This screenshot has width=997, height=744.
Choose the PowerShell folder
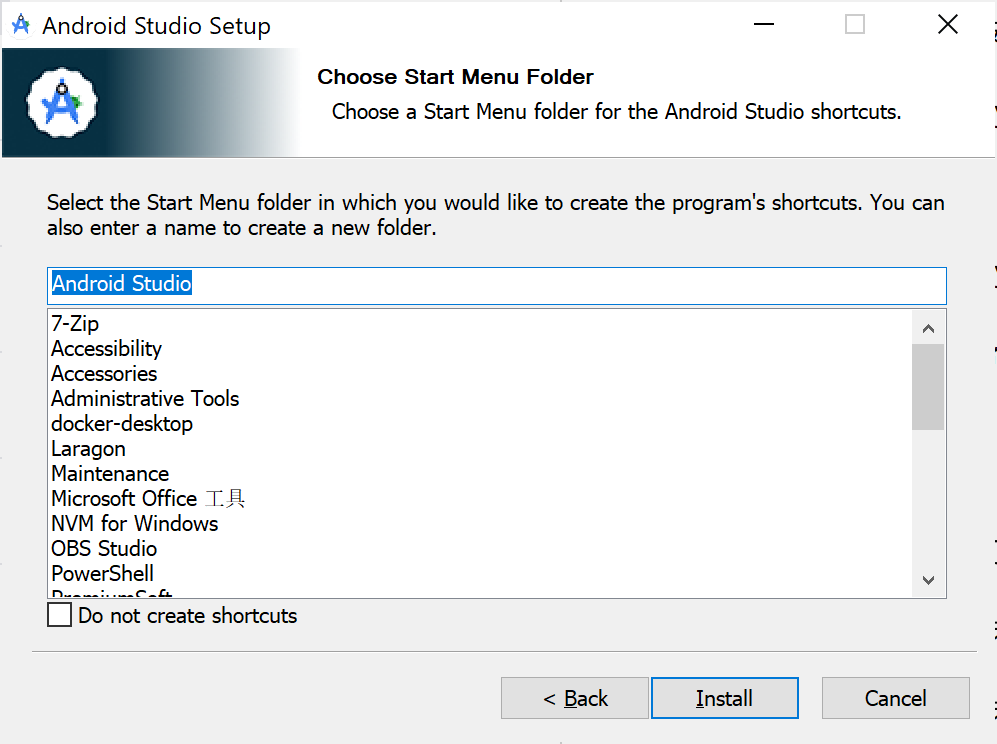[x=103, y=574]
